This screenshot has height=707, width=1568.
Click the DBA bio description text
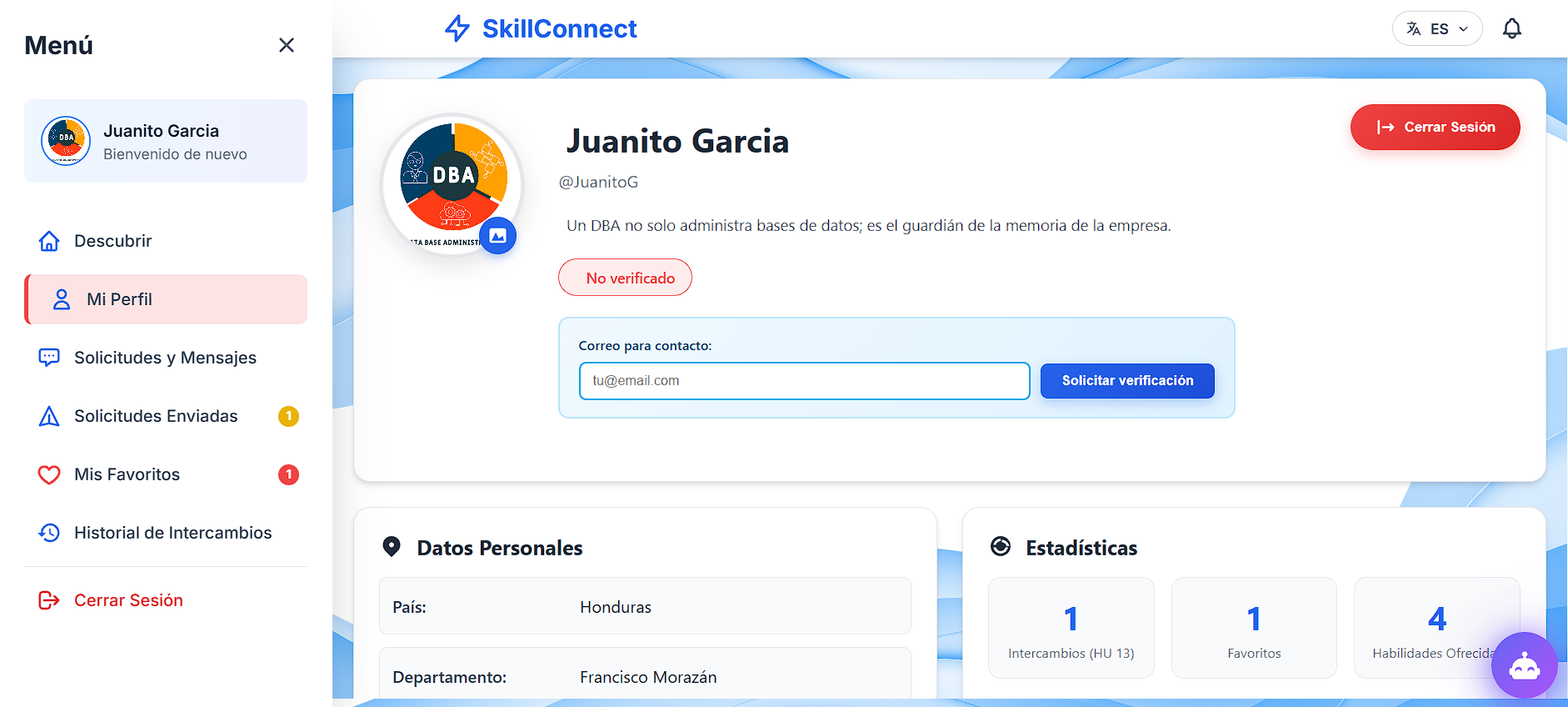tap(869, 226)
